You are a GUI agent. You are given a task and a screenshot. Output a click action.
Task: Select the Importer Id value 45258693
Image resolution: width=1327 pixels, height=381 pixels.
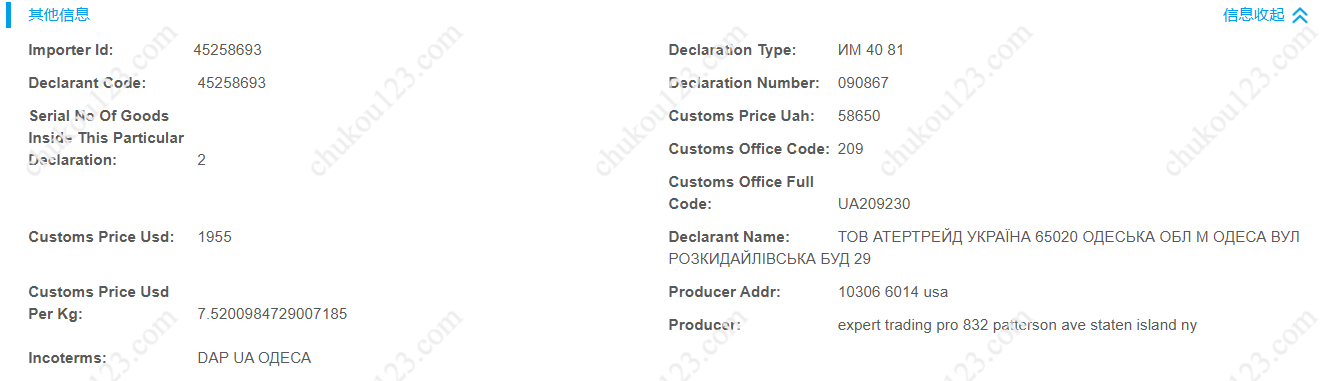[x=228, y=50]
